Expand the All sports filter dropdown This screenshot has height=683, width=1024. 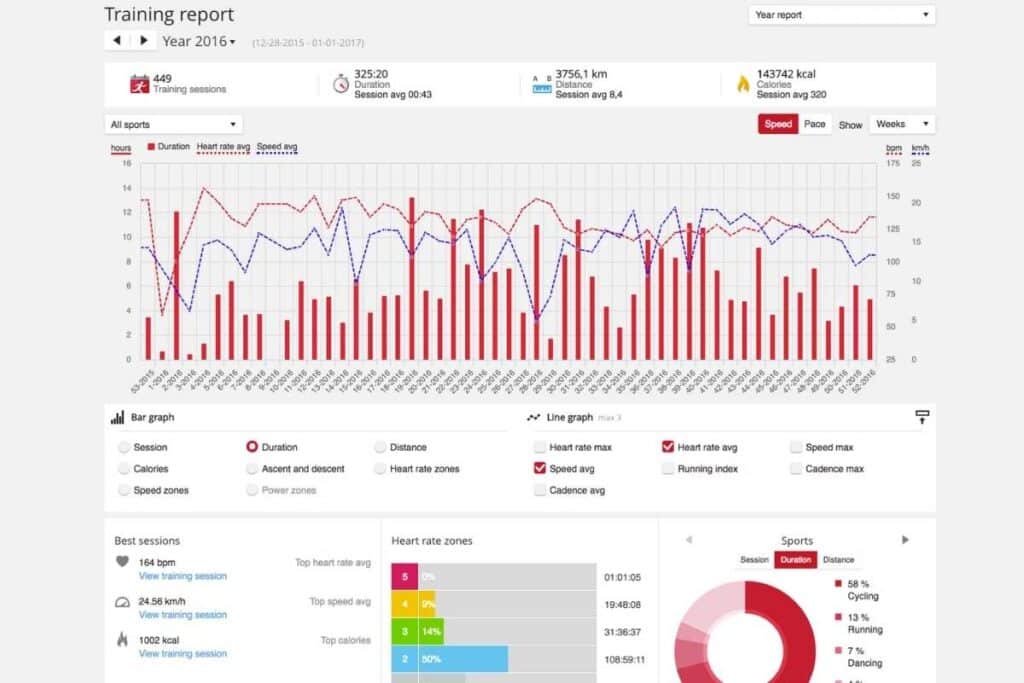(x=173, y=125)
